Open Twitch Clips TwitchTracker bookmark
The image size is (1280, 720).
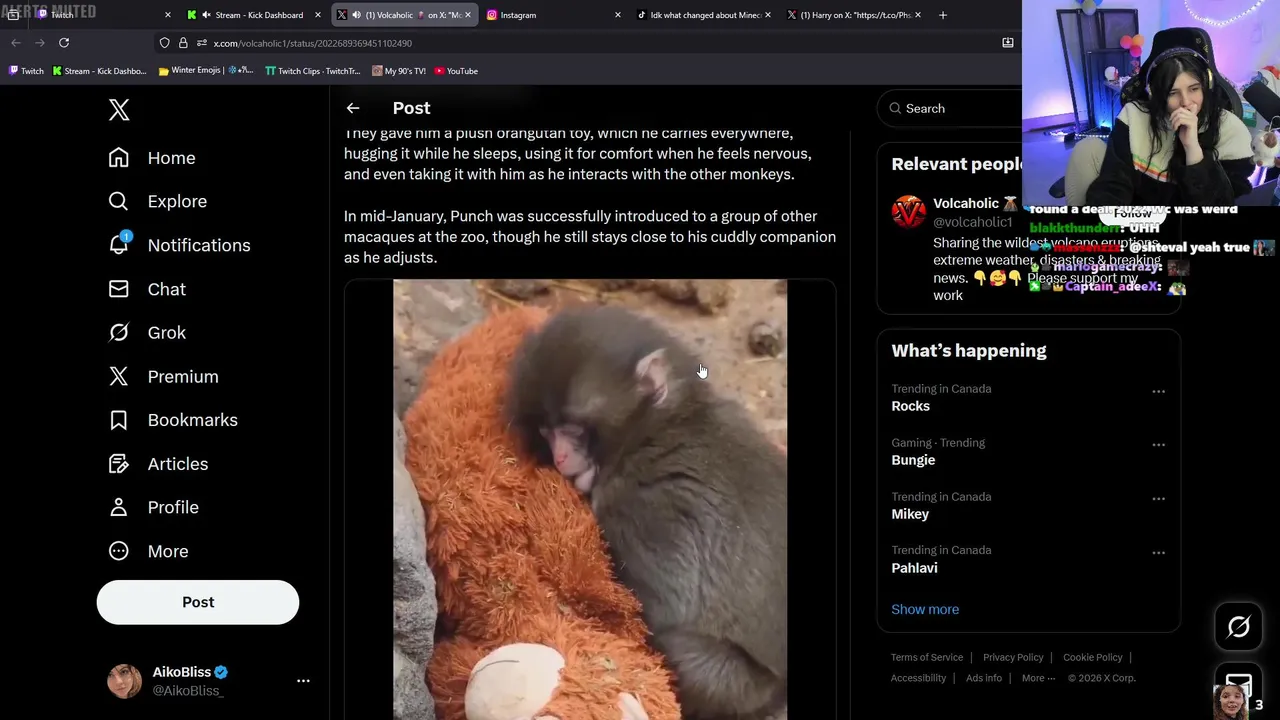[312, 71]
